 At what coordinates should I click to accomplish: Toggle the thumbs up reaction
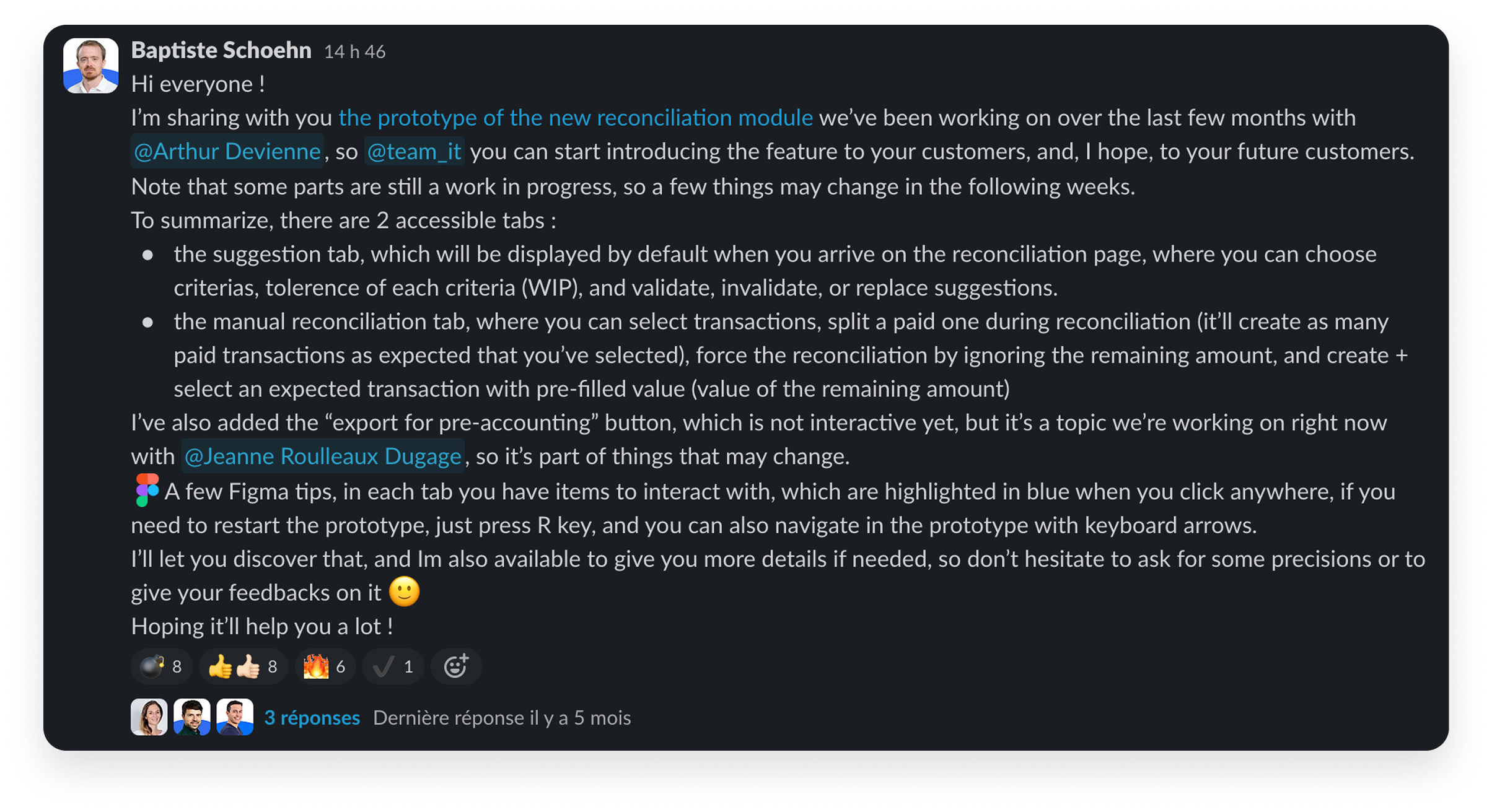(x=243, y=666)
